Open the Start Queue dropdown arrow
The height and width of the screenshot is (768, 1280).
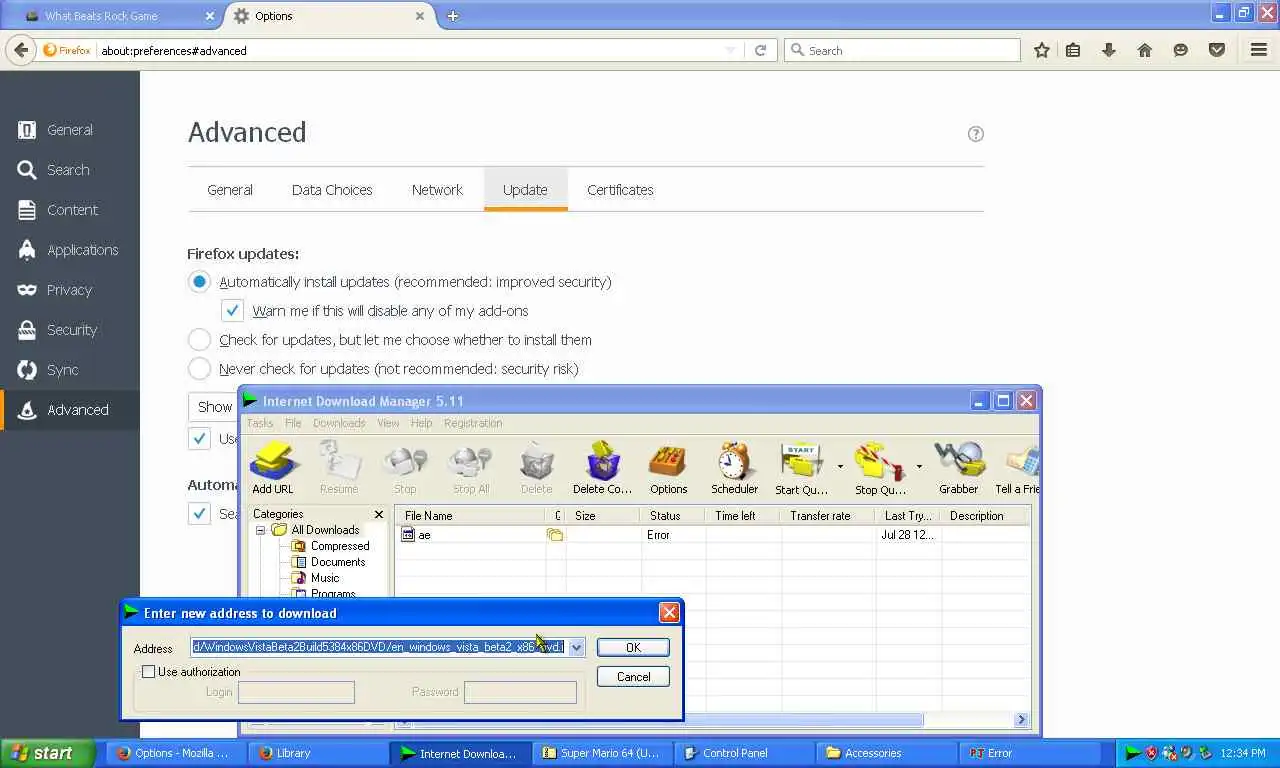pos(840,467)
